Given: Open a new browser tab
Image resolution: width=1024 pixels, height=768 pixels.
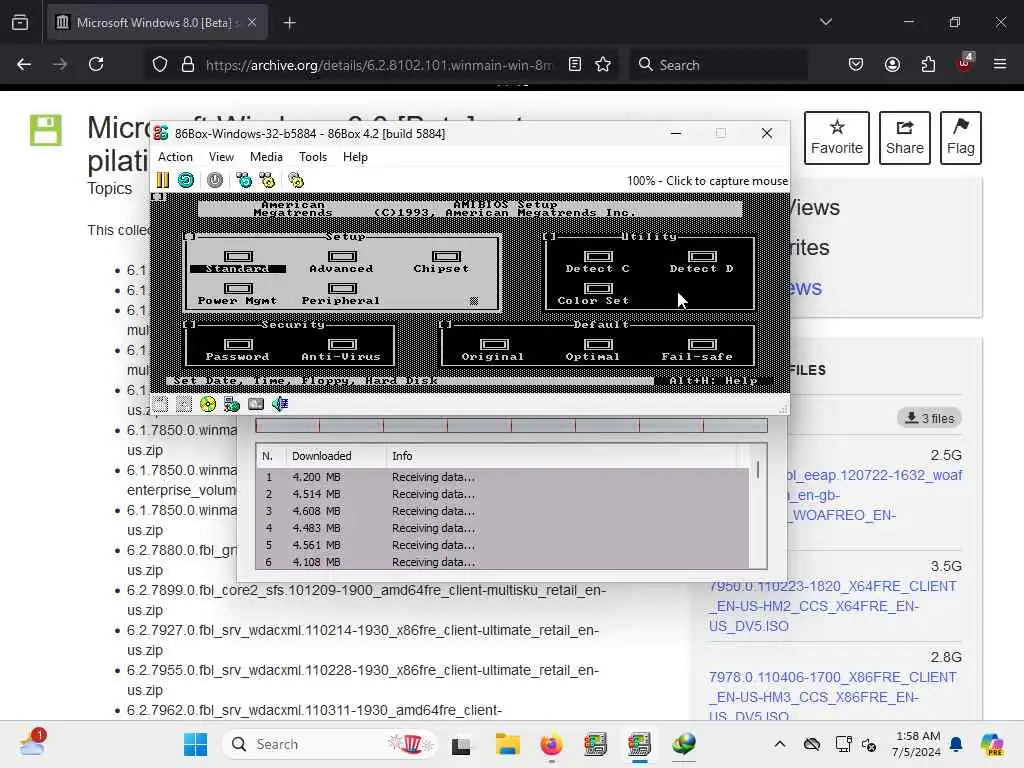Looking at the screenshot, I should click(x=289, y=23).
